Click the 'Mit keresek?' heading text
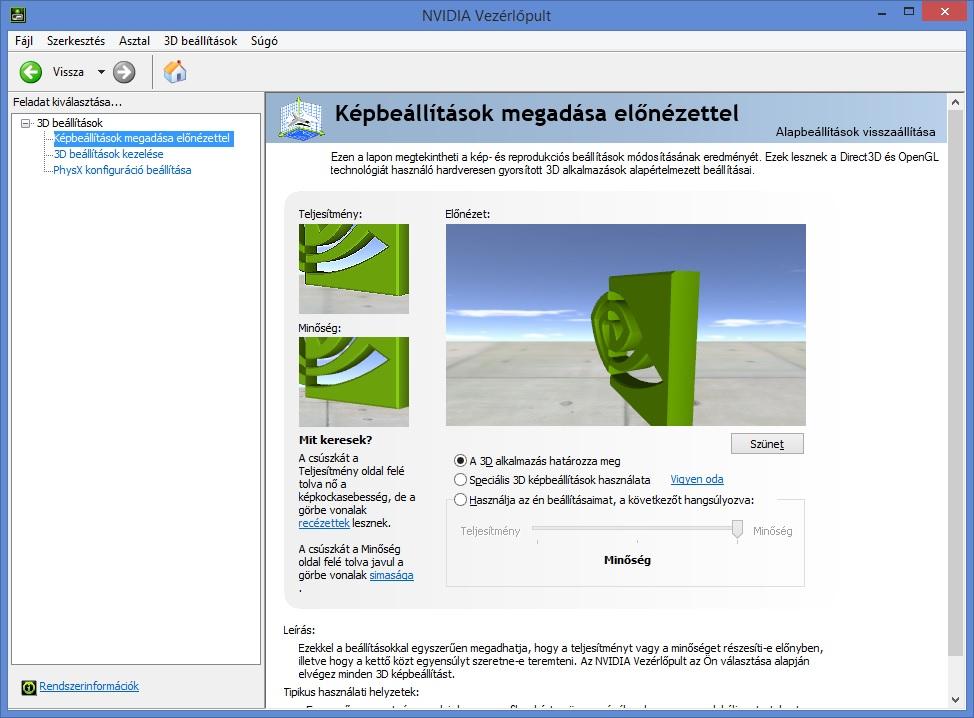Viewport: 974px width, 718px height. point(335,440)
